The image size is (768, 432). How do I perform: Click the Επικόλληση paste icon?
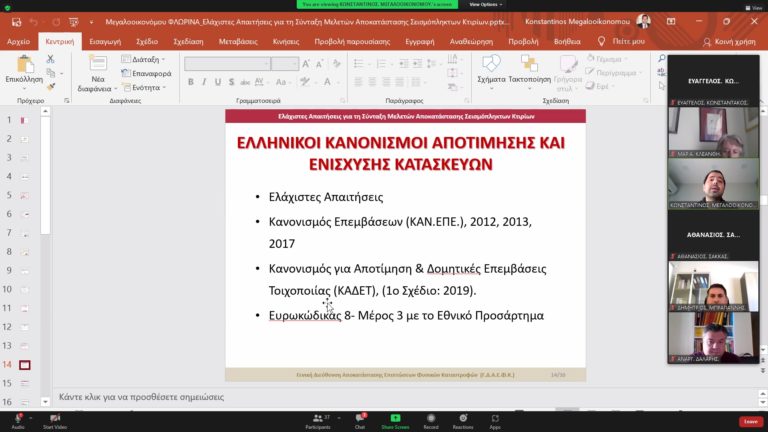tap(24, 65)
